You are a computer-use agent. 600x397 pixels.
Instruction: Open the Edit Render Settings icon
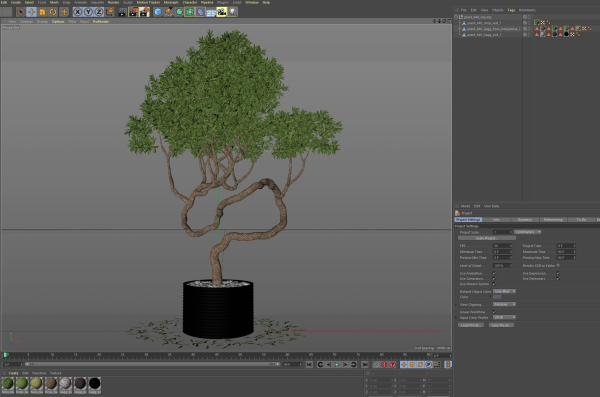[x=144, y=12]
